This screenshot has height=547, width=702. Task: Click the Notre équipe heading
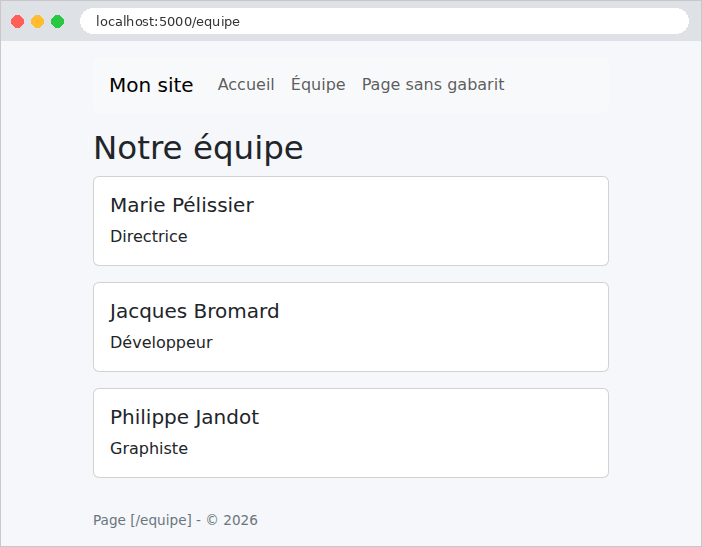[198, 148]
